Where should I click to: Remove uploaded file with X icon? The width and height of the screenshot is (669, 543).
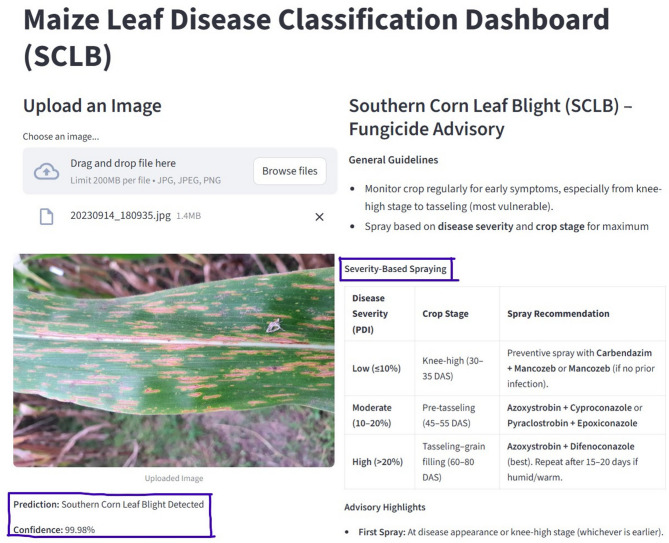[x=319, y=217]
